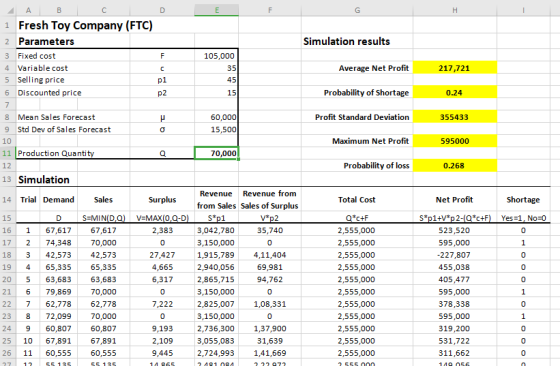Select the Mean Sales Forecast value 60,000
This screenshot has width=560, height=366.
[216, 117]
